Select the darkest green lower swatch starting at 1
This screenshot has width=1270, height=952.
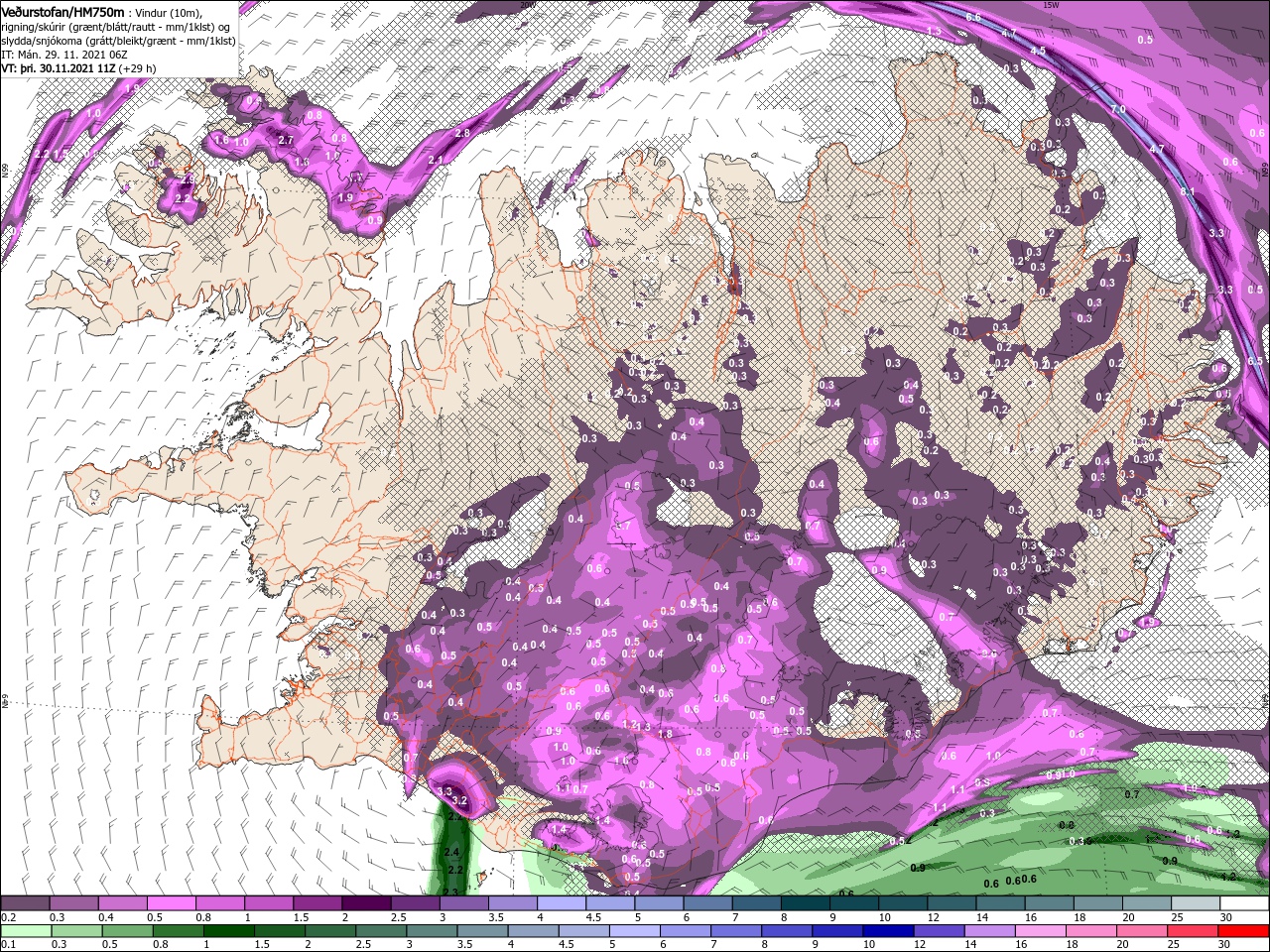point(229,931)
